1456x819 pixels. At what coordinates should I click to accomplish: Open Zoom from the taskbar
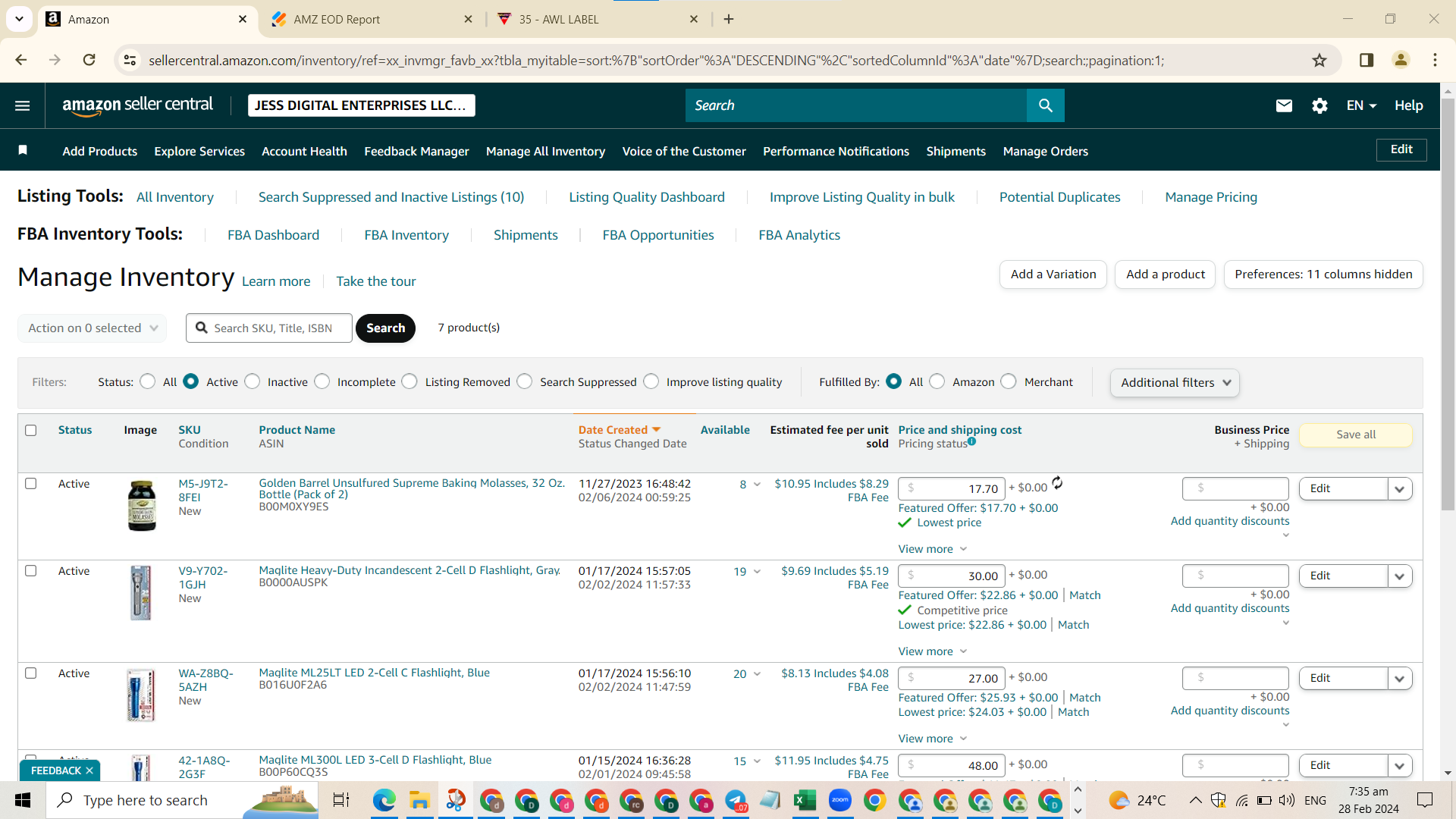pos(839,800)
